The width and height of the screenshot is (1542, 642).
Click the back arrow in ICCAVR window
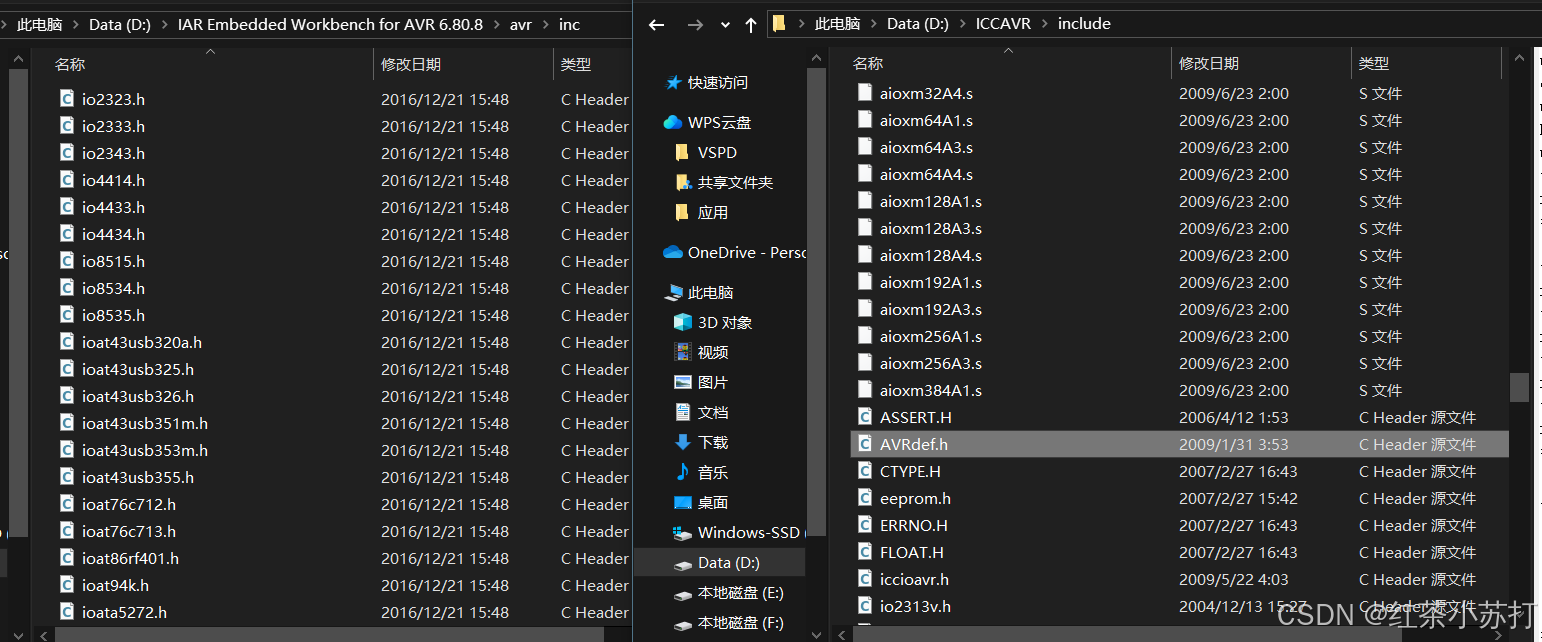point(657,25)
